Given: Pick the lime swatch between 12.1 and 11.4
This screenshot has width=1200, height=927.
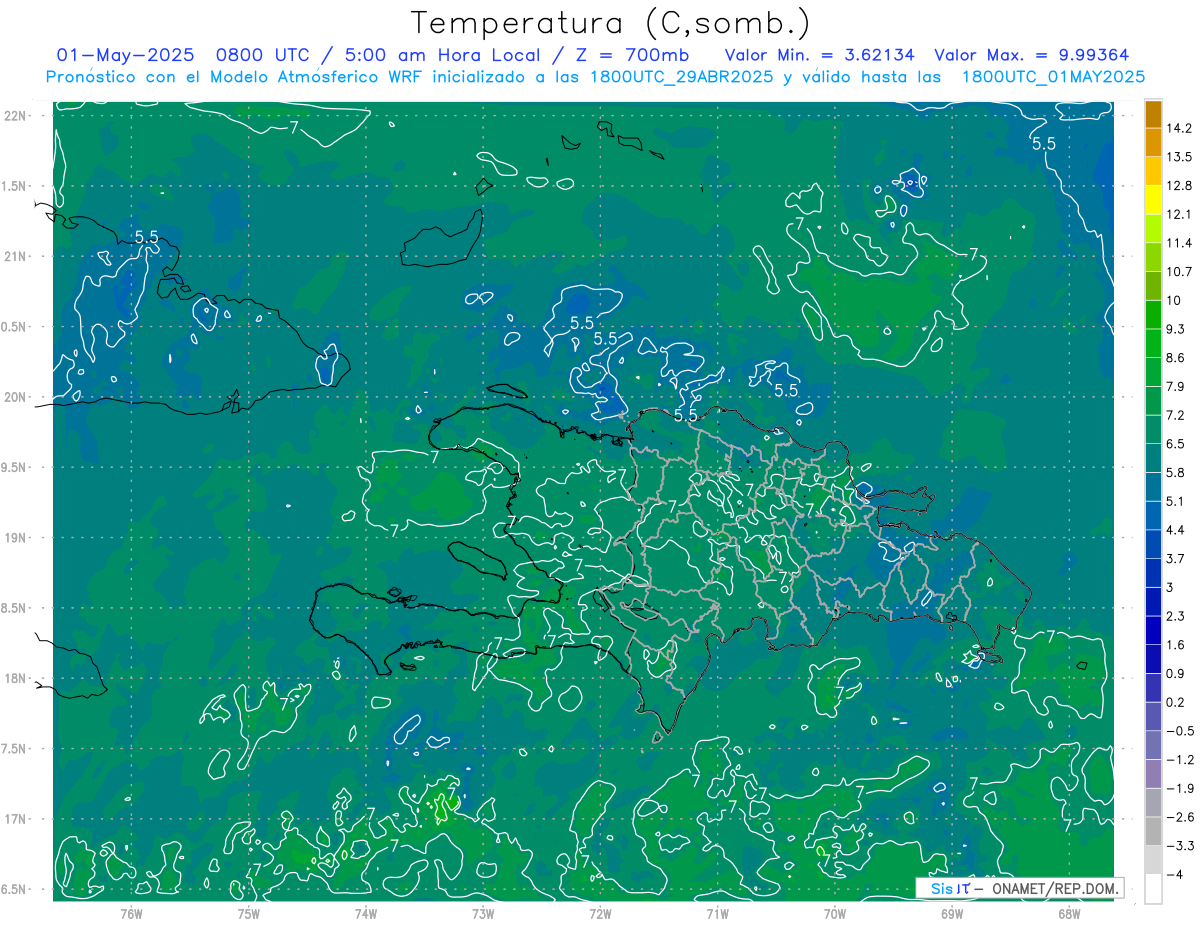Looking at the screenshot, I should [x=1153, y=229].
